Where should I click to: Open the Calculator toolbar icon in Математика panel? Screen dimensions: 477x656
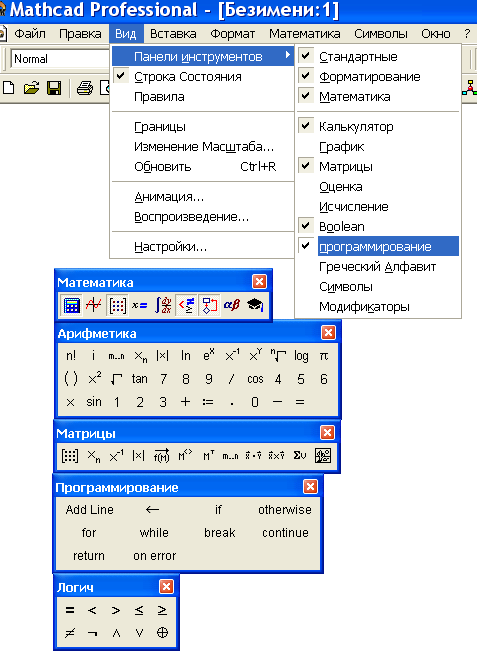[71, 305]
